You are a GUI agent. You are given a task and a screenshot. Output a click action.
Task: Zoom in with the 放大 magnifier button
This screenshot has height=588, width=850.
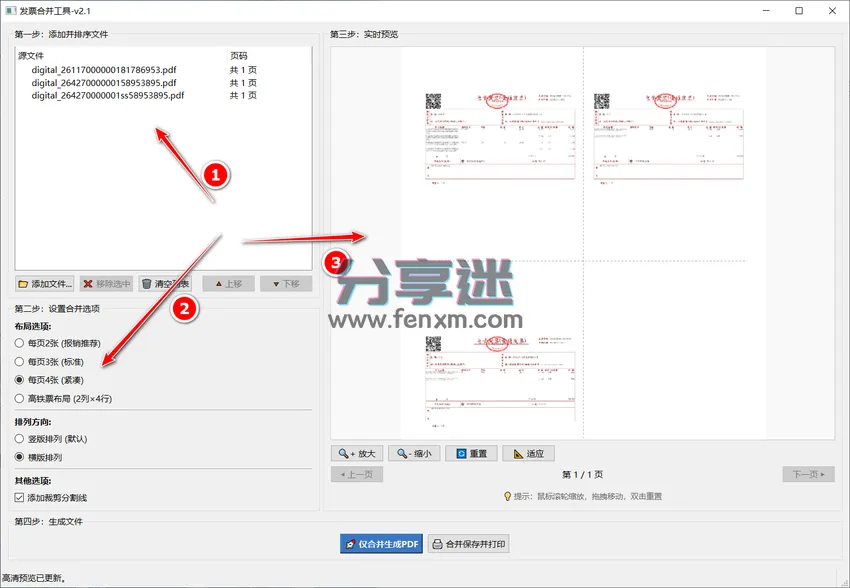pos(357,454)
